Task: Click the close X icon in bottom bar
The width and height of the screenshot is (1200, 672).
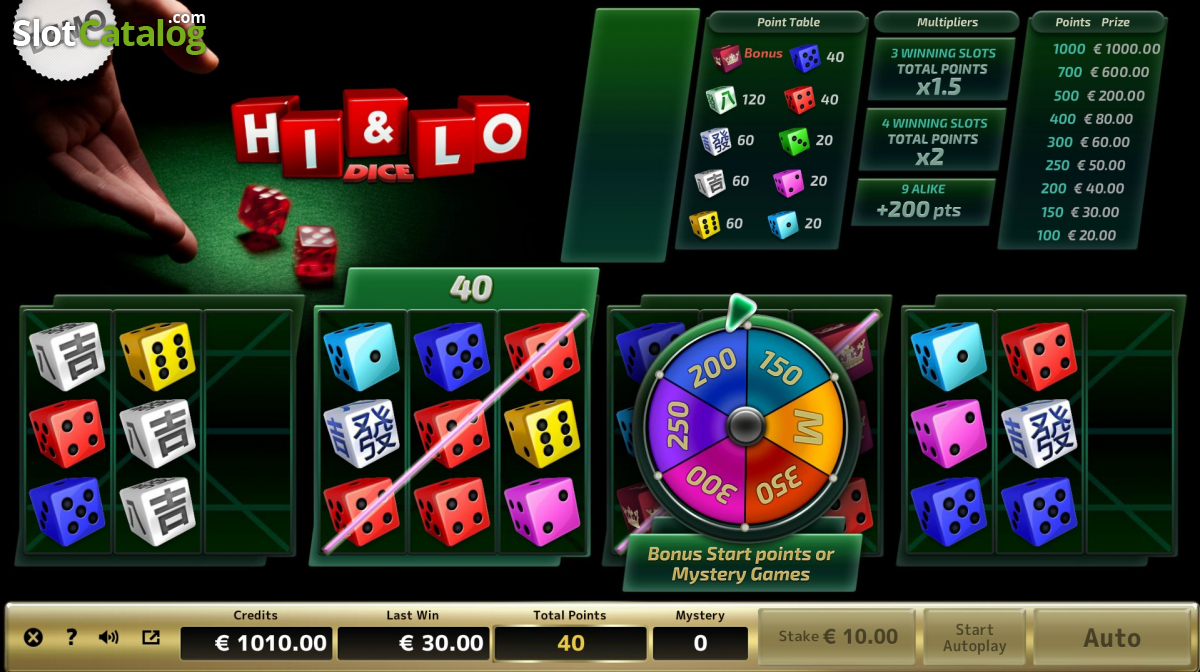Action: pyautogui.click(x=33, y=637)
